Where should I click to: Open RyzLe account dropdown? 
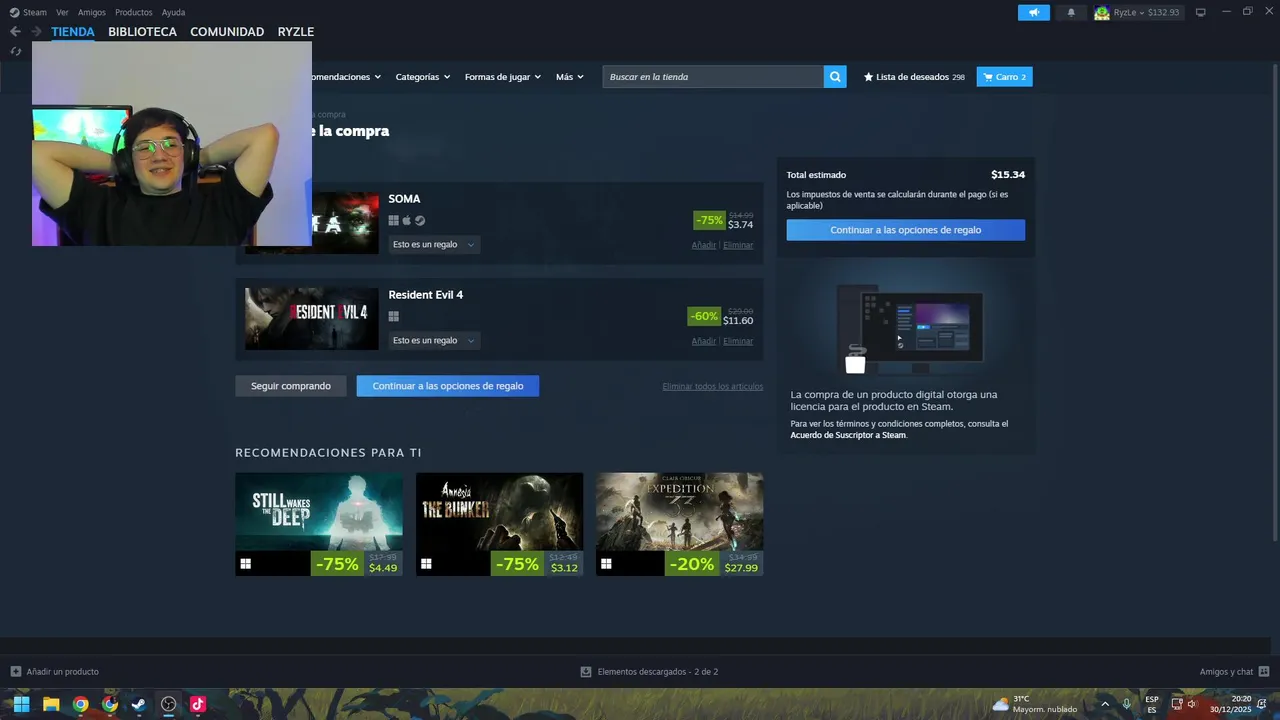pyautogui.click(x=1137, y=12)
